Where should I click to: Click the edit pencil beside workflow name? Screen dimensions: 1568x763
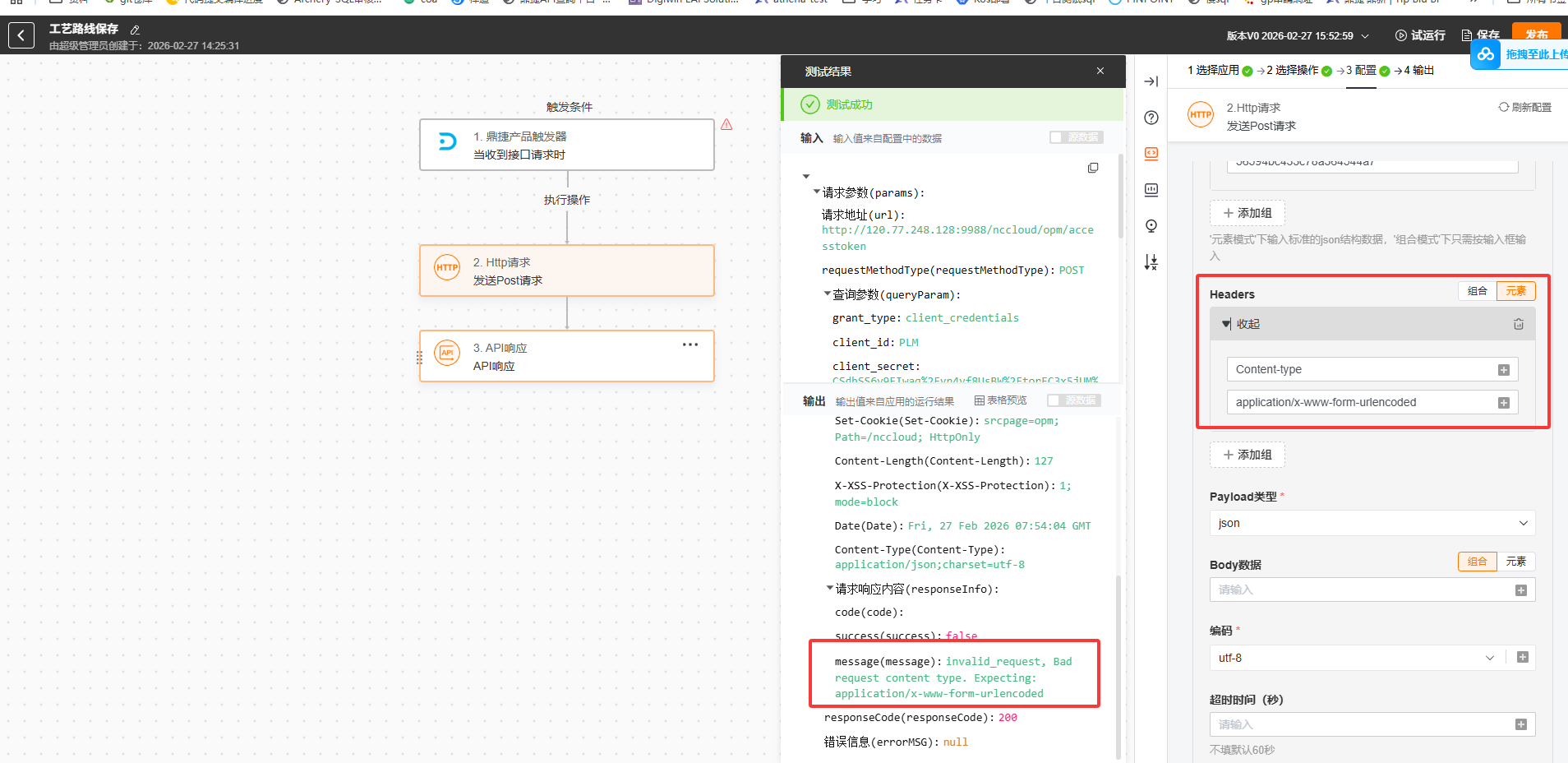[135, 30]
